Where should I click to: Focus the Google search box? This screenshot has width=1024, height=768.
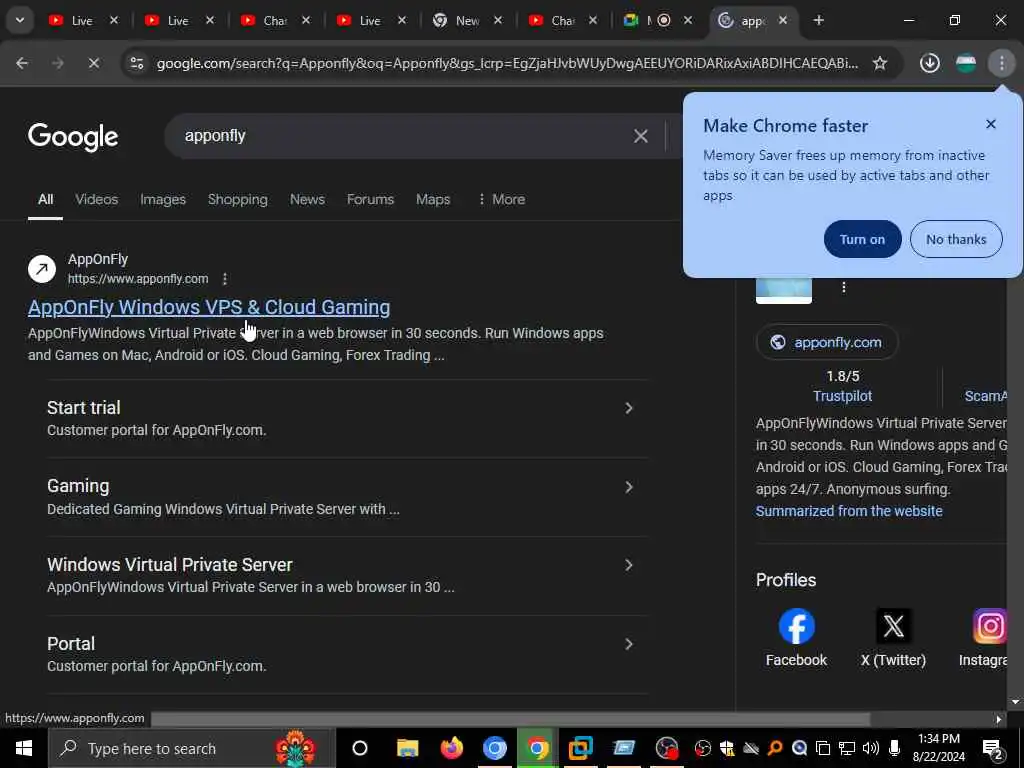point(405,136)
